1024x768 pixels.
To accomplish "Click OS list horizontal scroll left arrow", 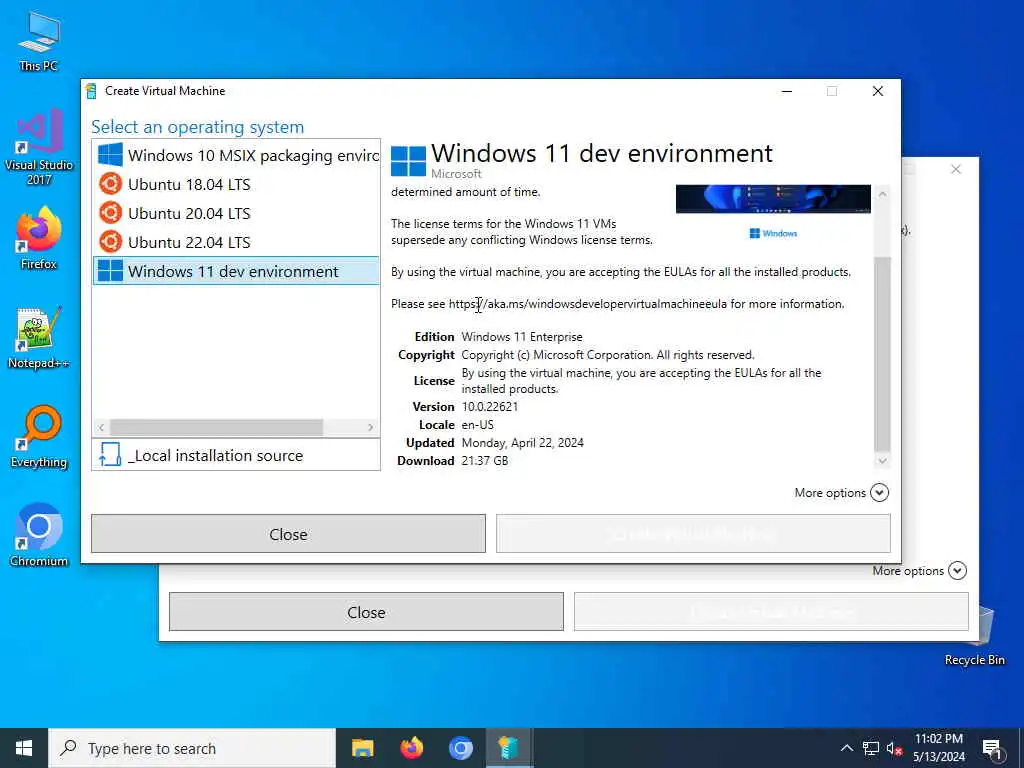I will 101,427.
